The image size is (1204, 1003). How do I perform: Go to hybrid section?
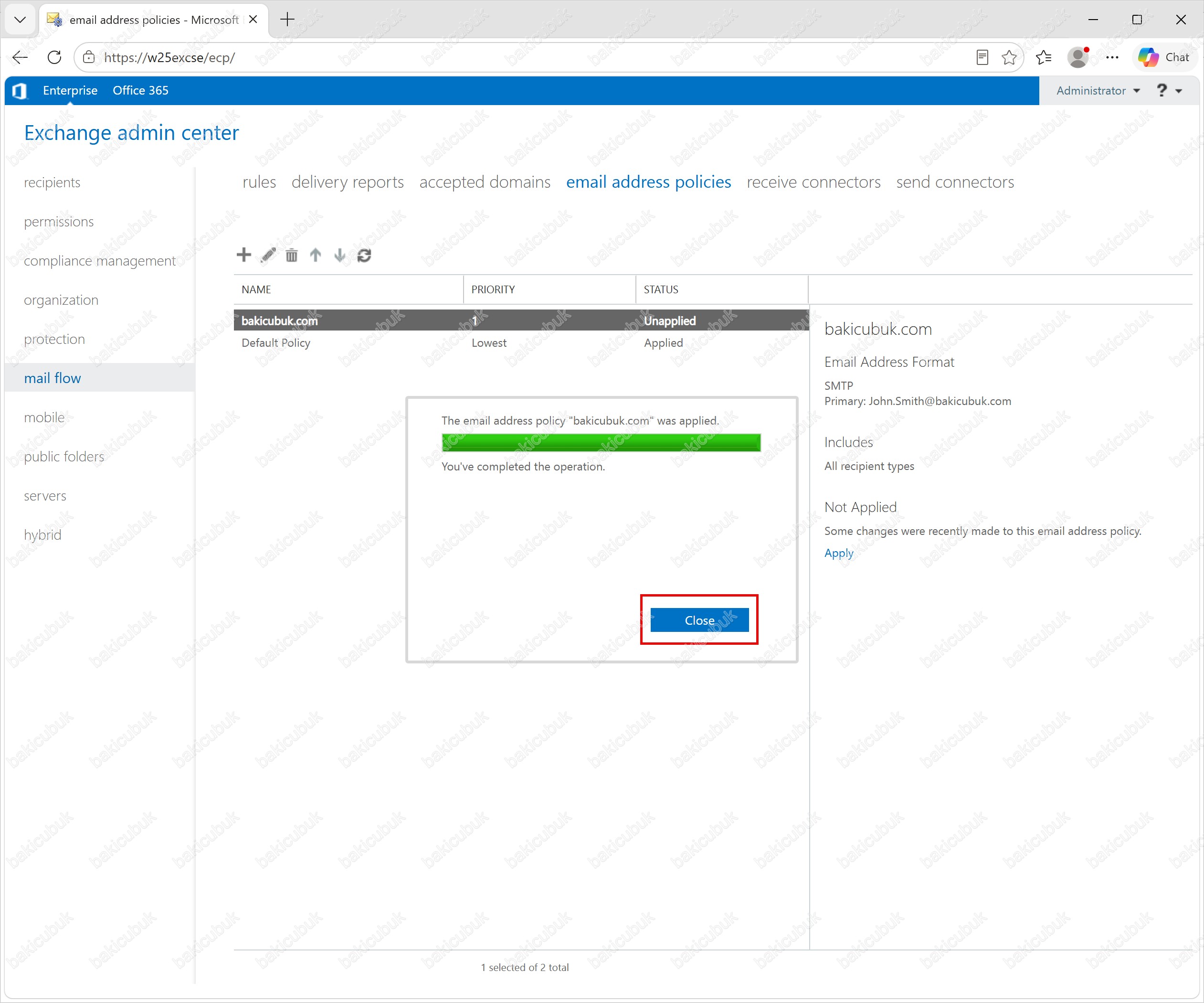42,535
